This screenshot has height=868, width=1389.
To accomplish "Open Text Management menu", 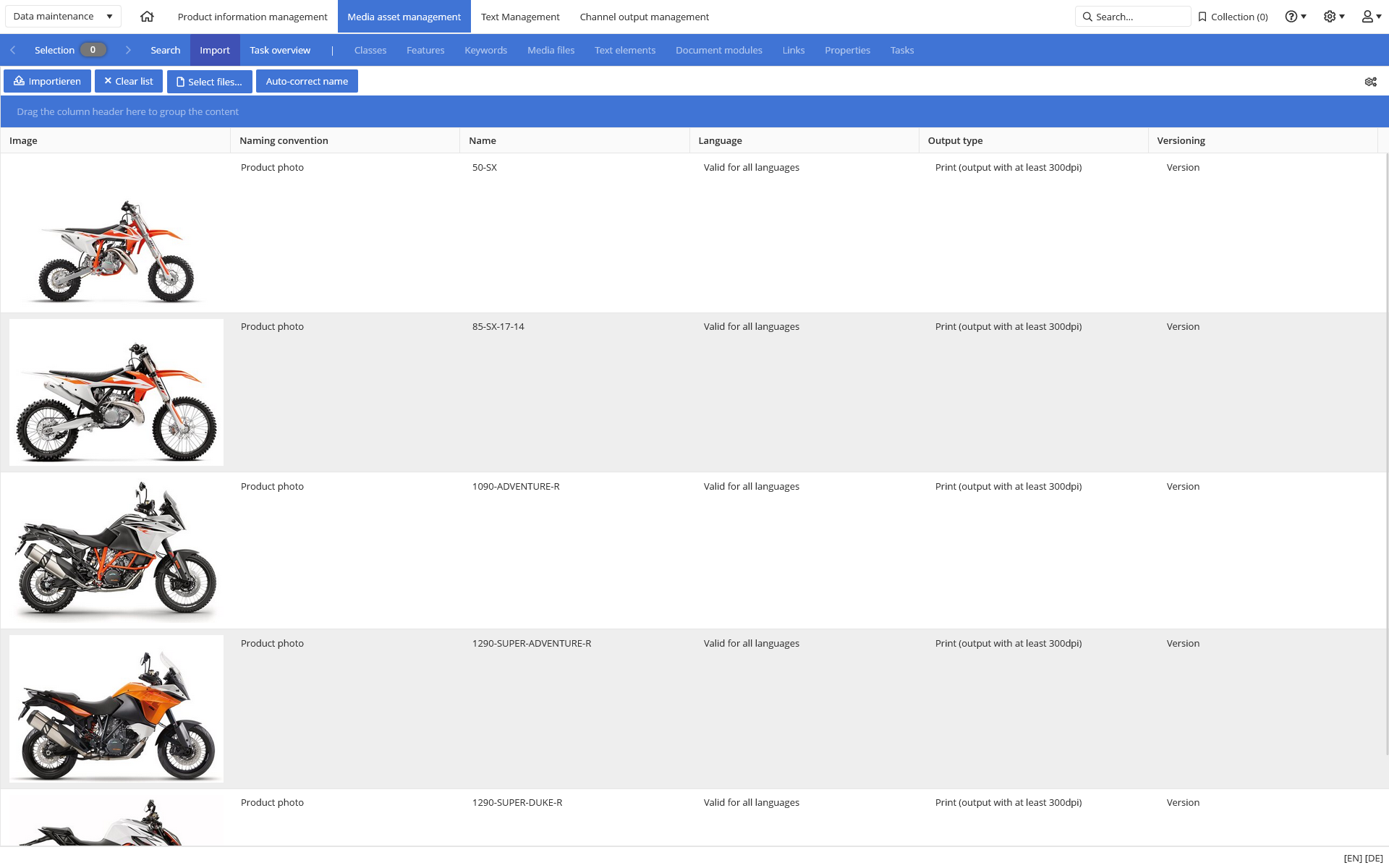I will pos(520,17).
